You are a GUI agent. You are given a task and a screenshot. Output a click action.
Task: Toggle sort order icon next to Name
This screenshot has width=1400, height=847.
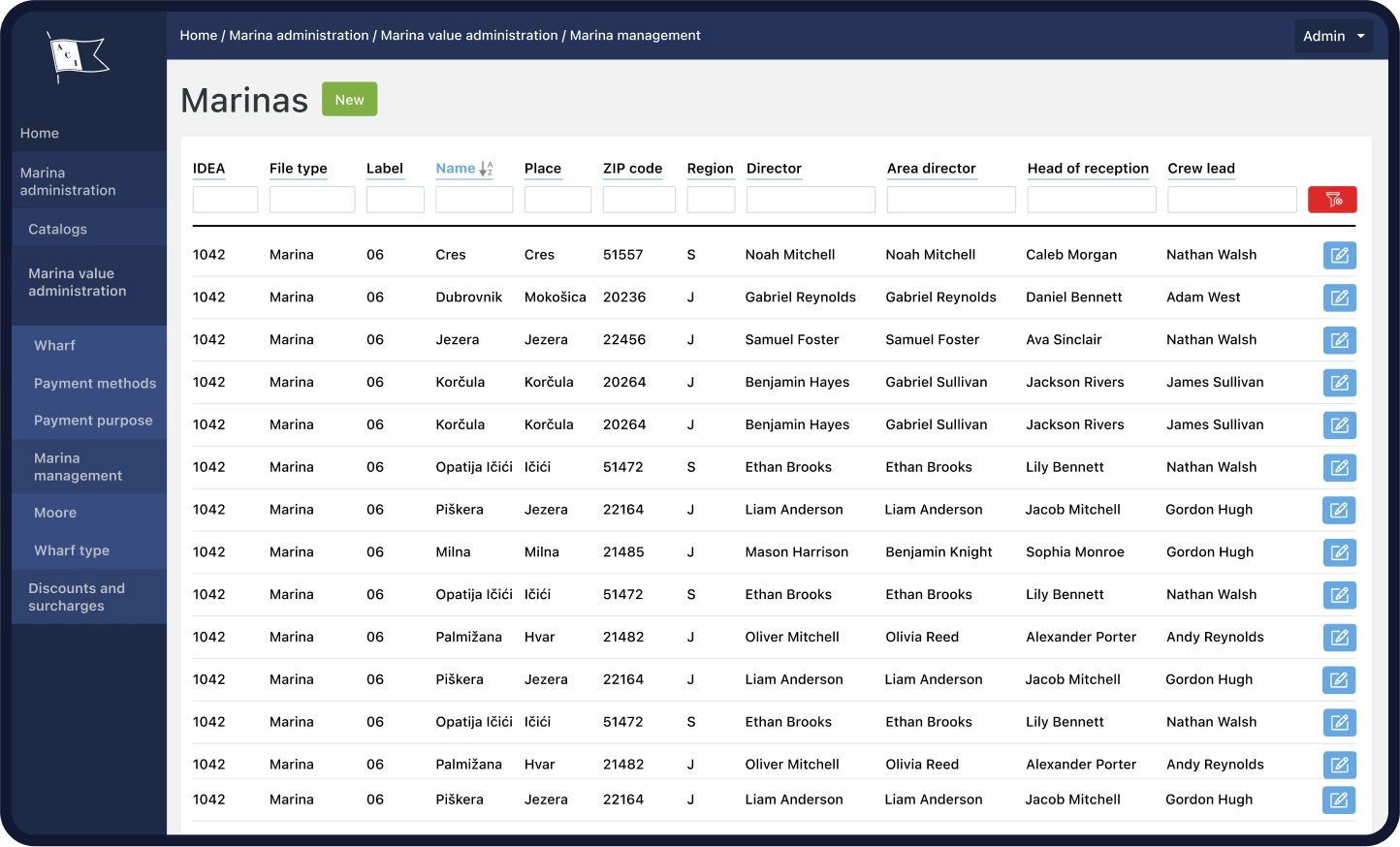coord(487,169)
